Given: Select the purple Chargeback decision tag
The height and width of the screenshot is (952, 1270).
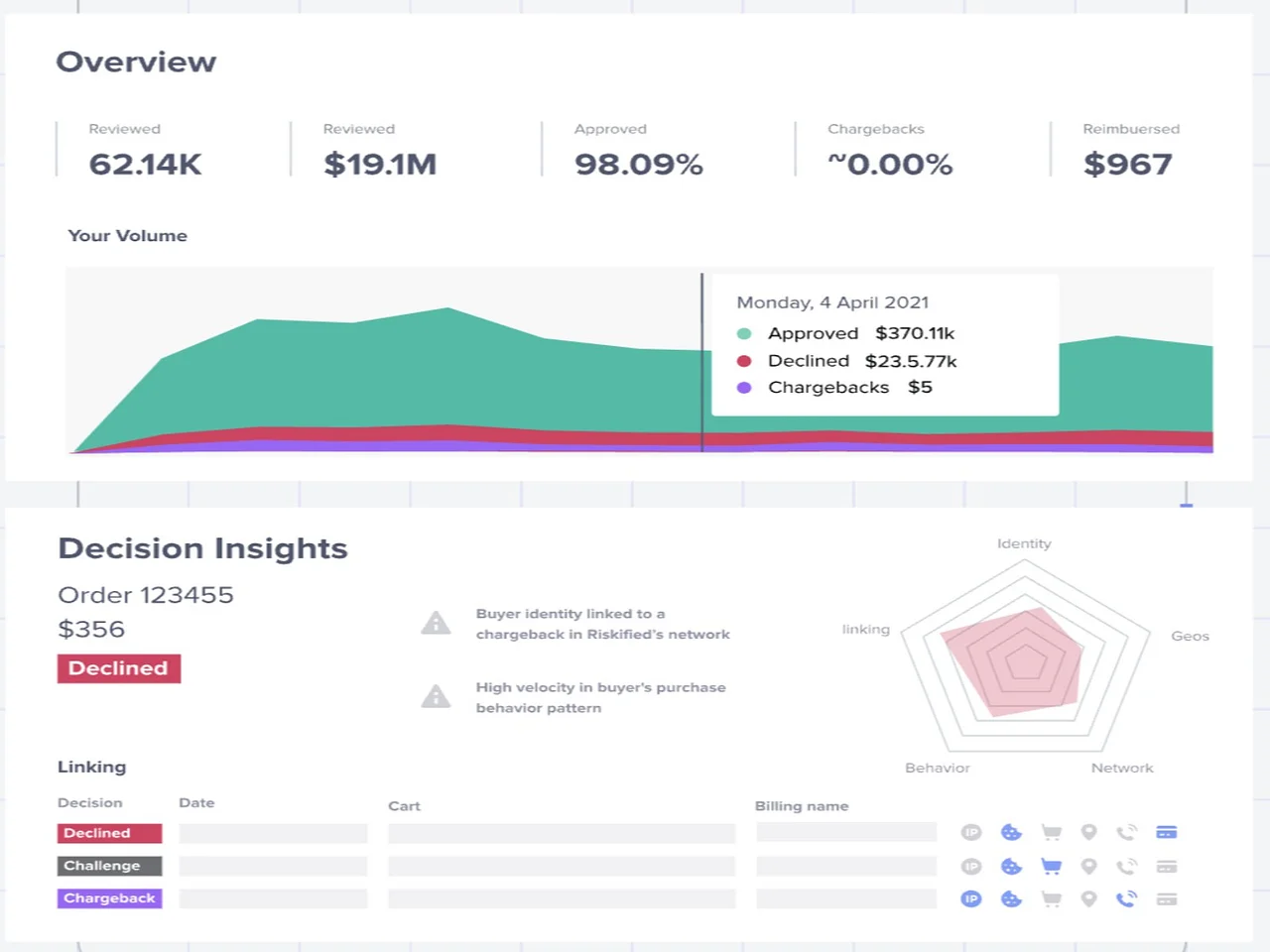Looking at the screenshot, I should click(x=109, y=898).
